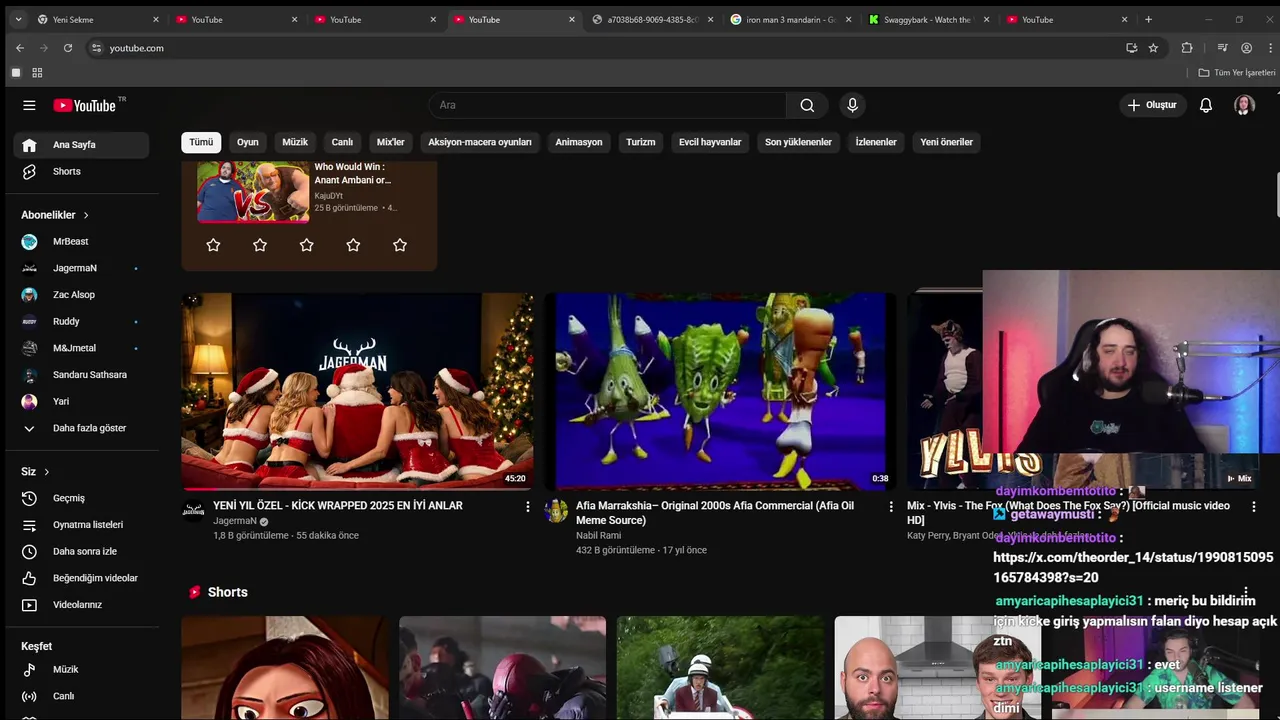1280x720 pixels.
Task: Open the browser extensions puzzle icon
Action: [x=1187, y=48]
